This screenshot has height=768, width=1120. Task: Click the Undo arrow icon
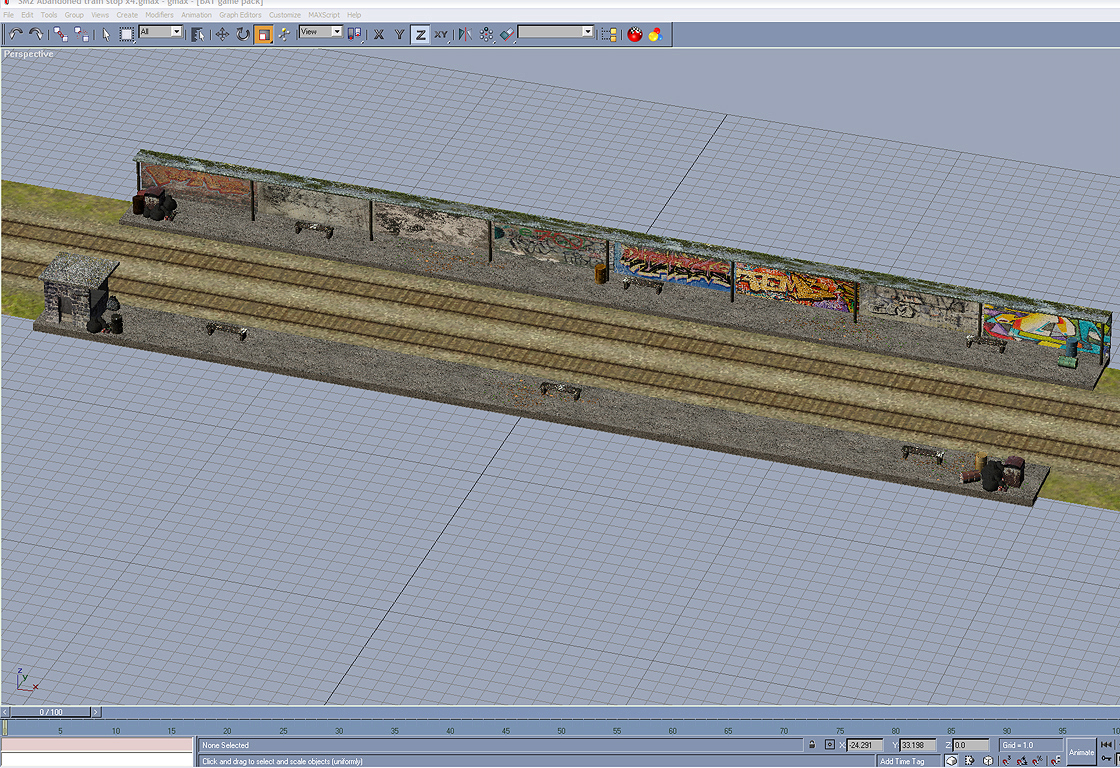click(x=16, y=34)
